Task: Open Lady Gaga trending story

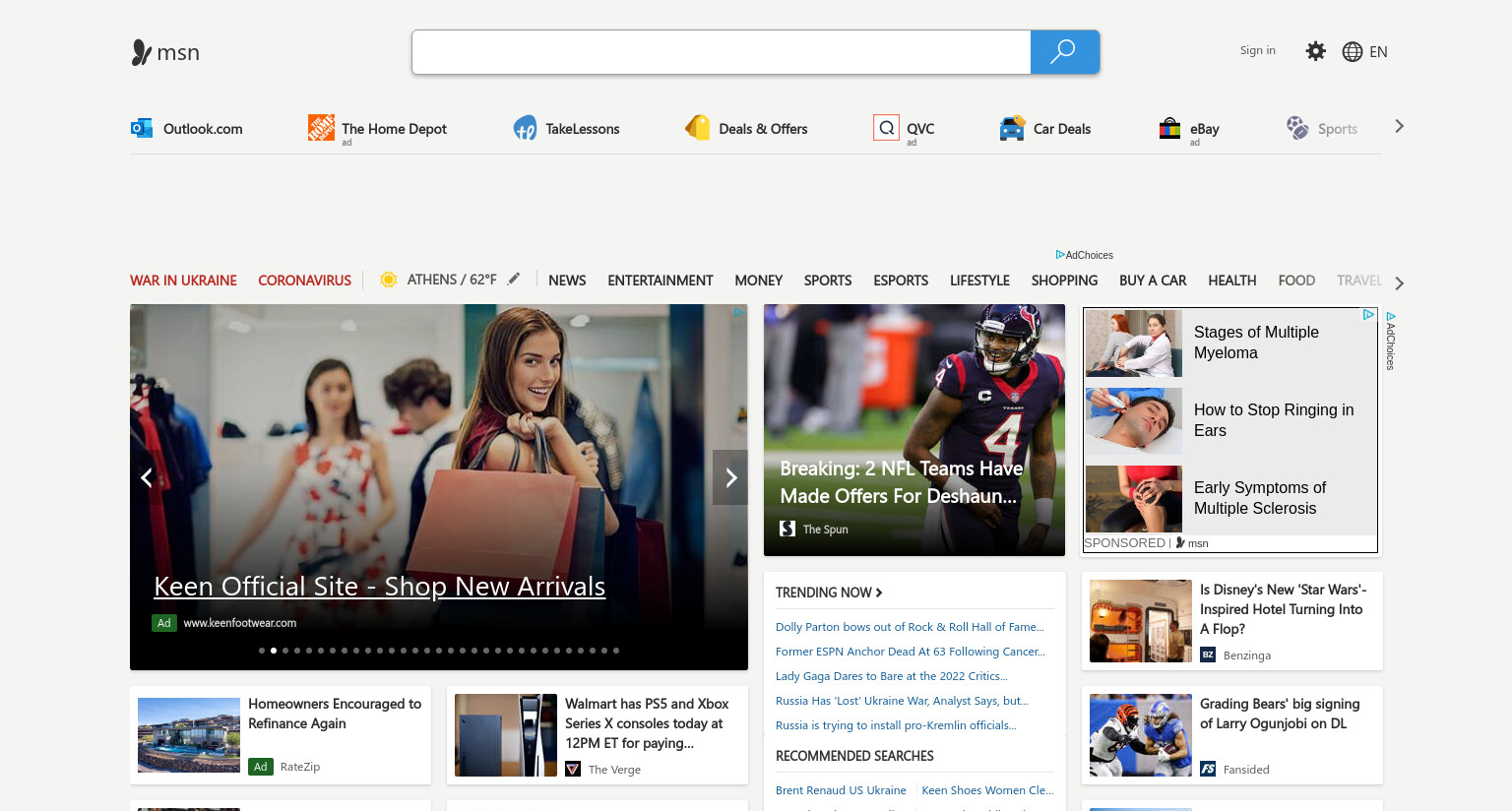Action: click(x=892, y=676)
